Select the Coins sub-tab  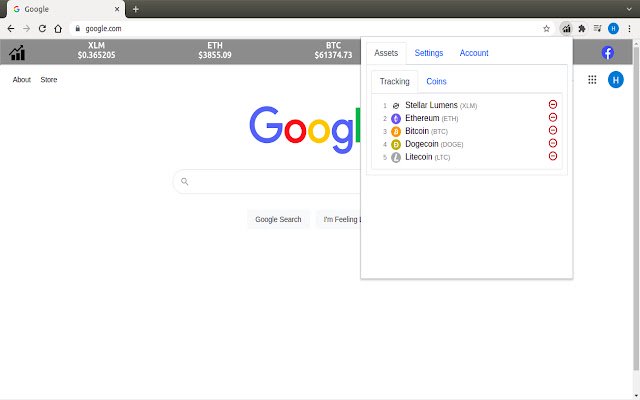(436, 81)
